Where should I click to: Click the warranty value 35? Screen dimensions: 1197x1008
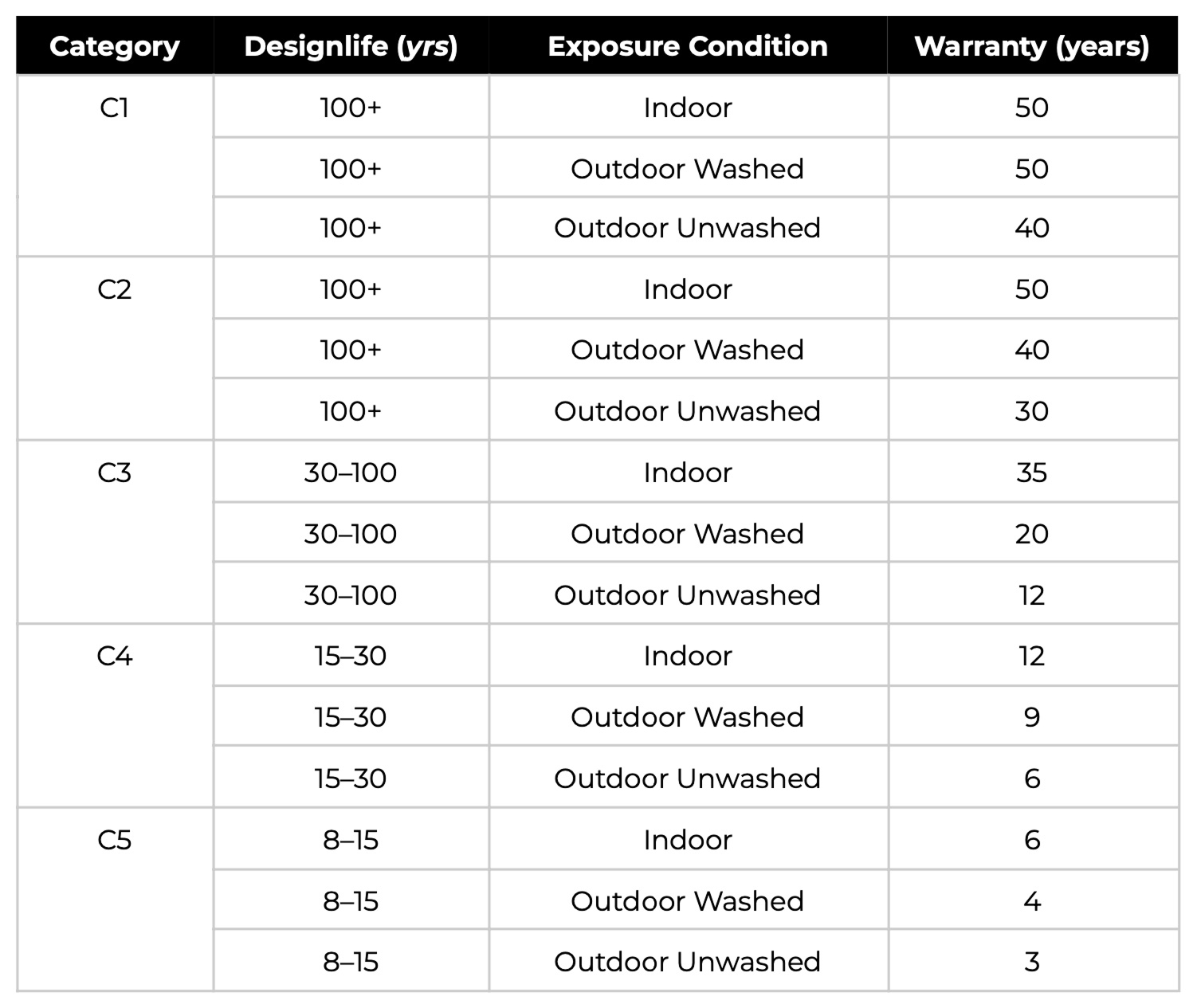click(x=1032, y=473)
